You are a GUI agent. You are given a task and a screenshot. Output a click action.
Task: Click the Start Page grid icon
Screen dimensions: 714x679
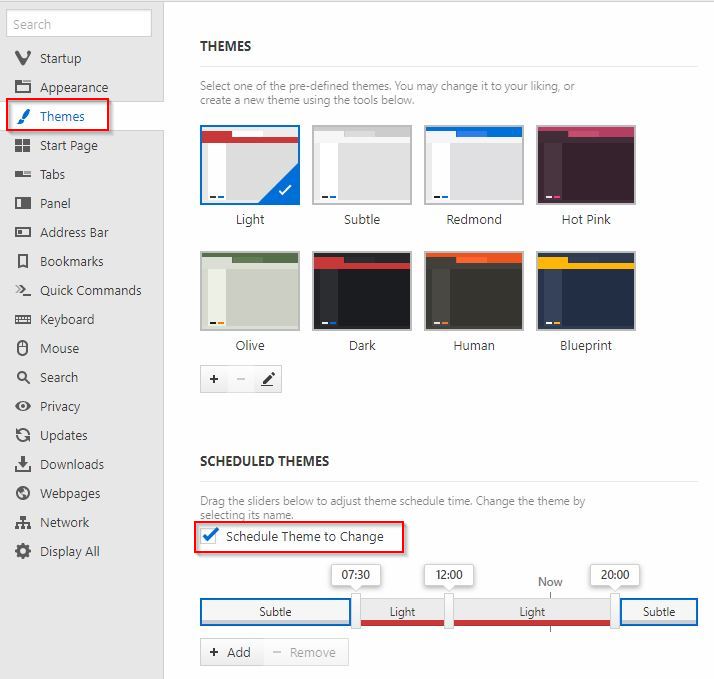point(23,145)
